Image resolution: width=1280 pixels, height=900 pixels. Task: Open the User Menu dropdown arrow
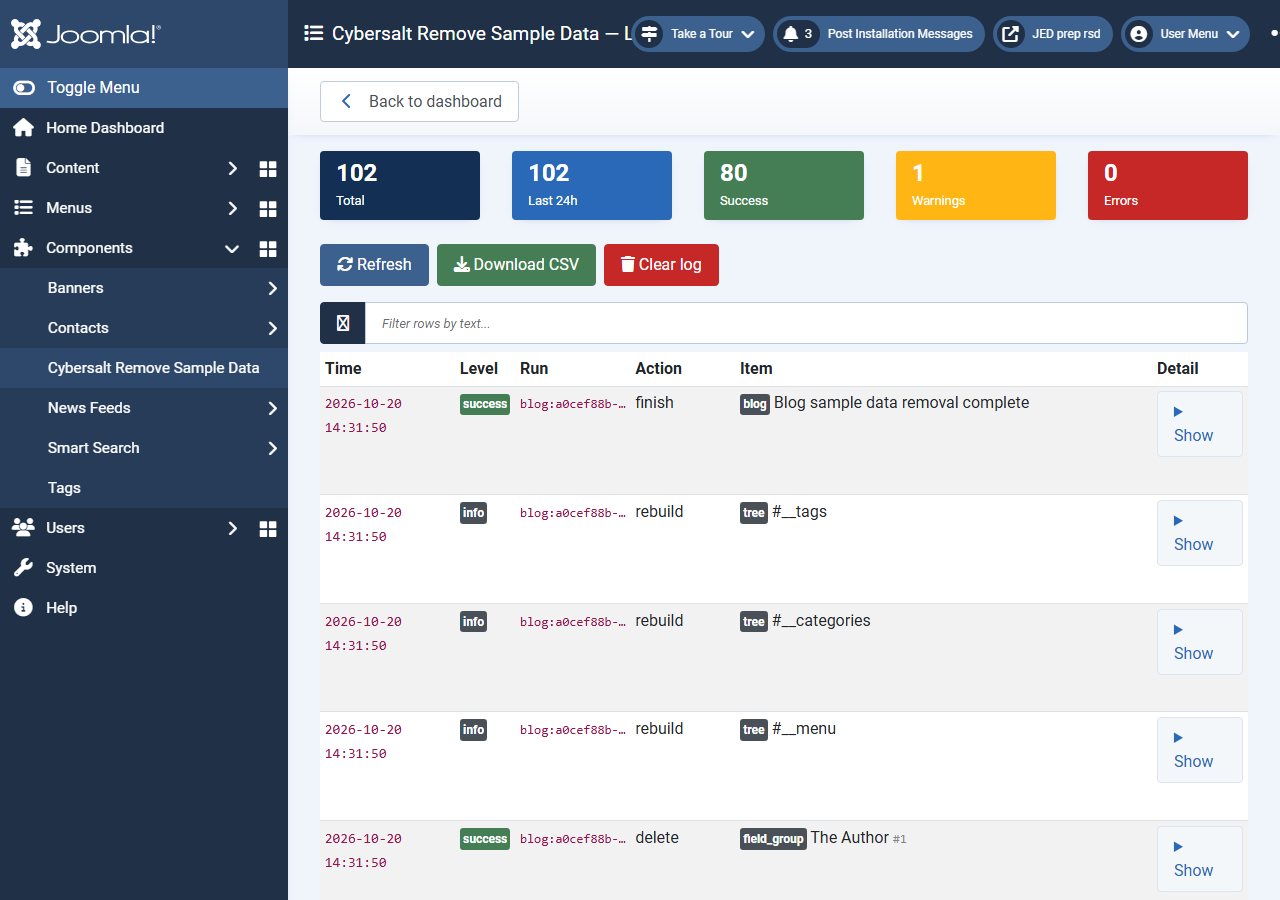(1233, 34)
